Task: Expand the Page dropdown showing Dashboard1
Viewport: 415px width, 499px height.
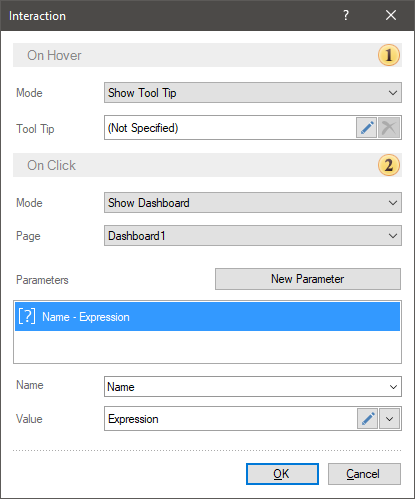Action: click(x=253, y=236)
